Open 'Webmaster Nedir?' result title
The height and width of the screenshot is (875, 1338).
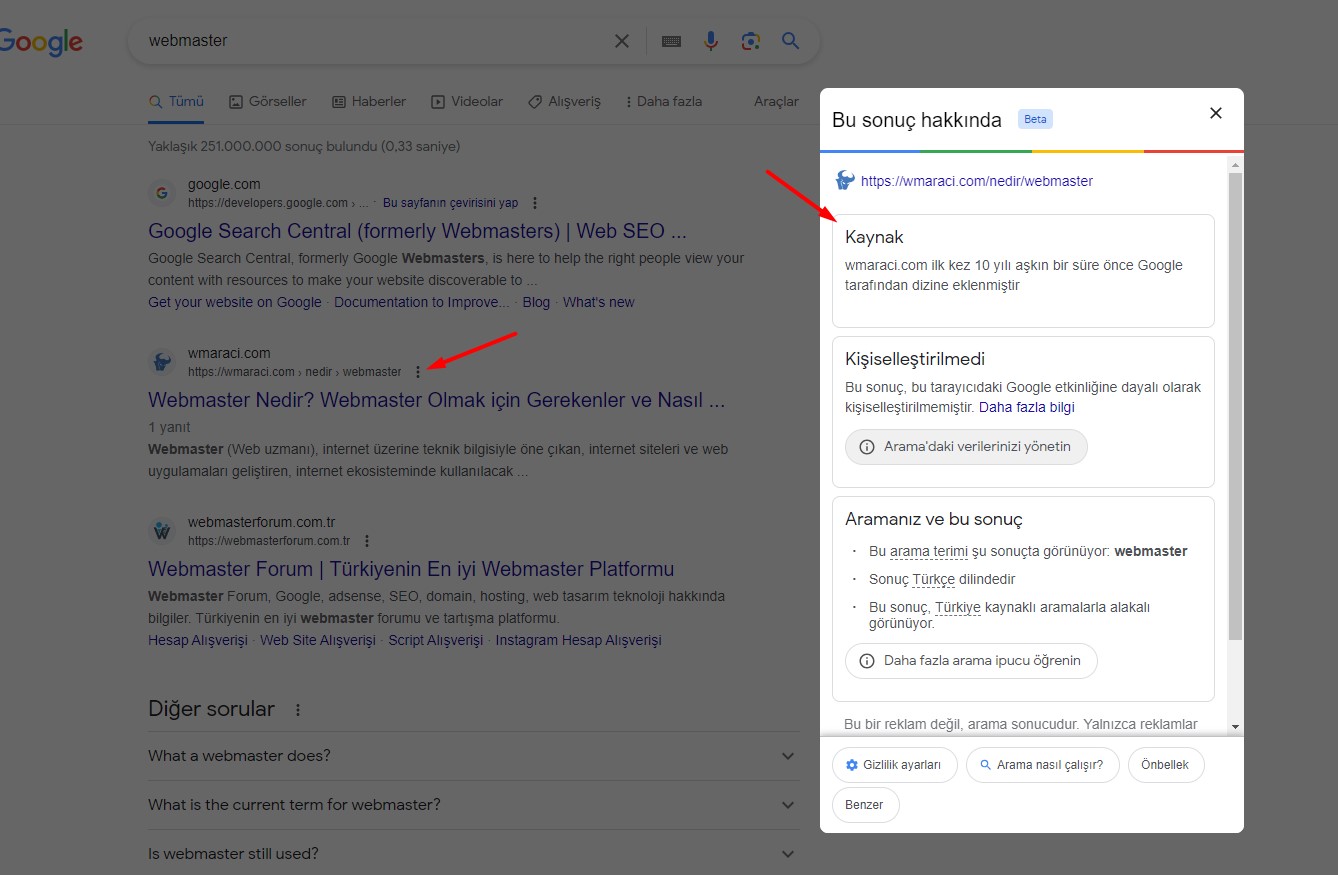click(x=437, y=400)
